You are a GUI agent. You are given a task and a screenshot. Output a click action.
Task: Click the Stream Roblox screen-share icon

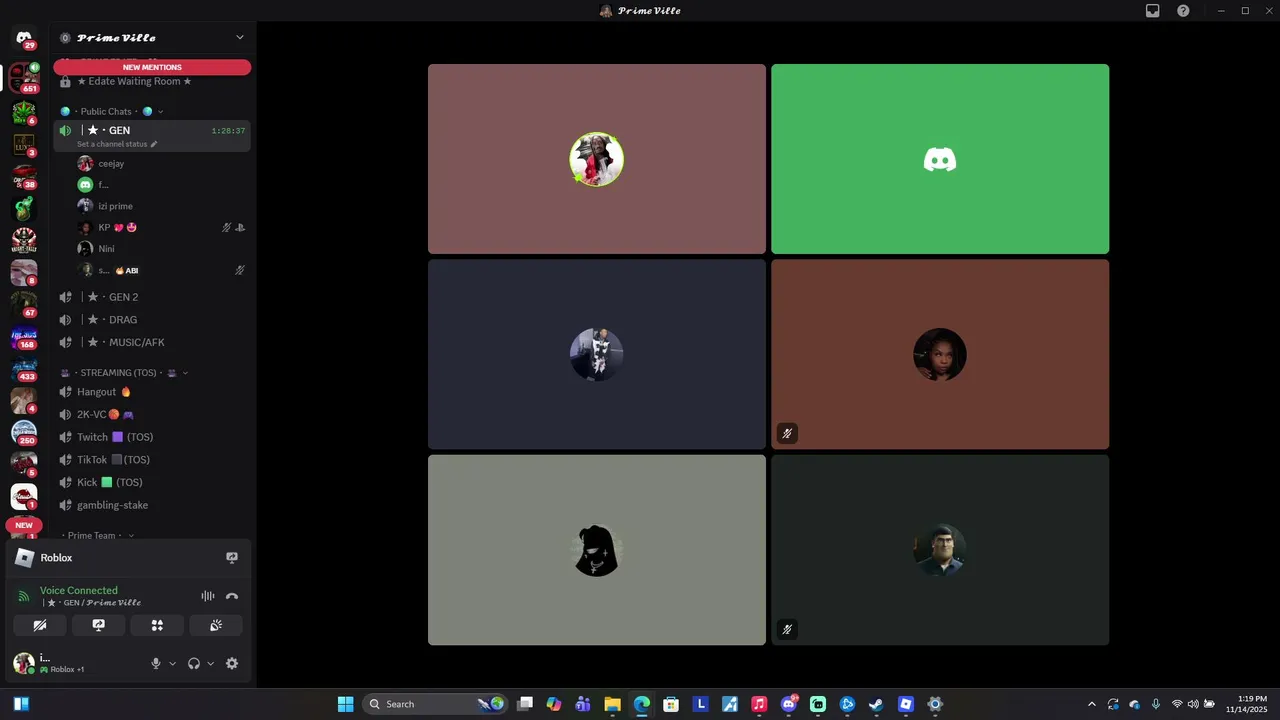232,558
